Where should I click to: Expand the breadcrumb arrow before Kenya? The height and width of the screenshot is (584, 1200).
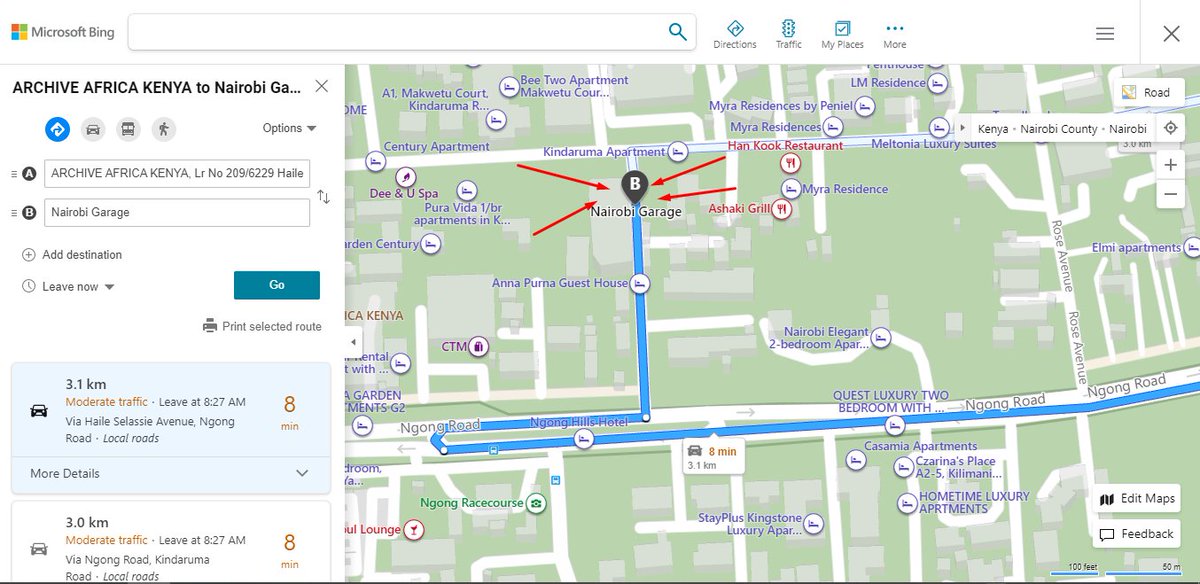(x=962, y=129)
